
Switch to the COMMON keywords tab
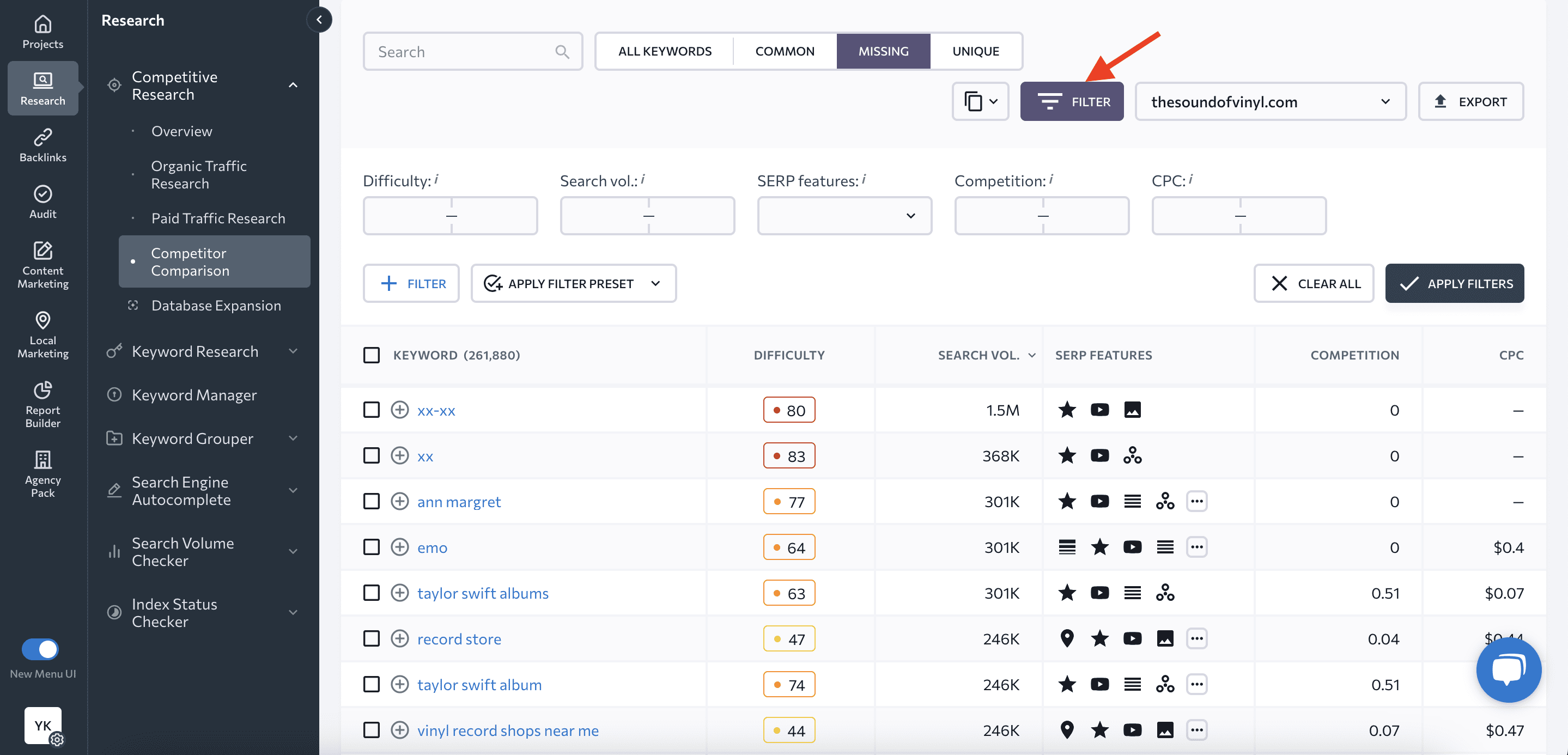click(x=785, y=51)
